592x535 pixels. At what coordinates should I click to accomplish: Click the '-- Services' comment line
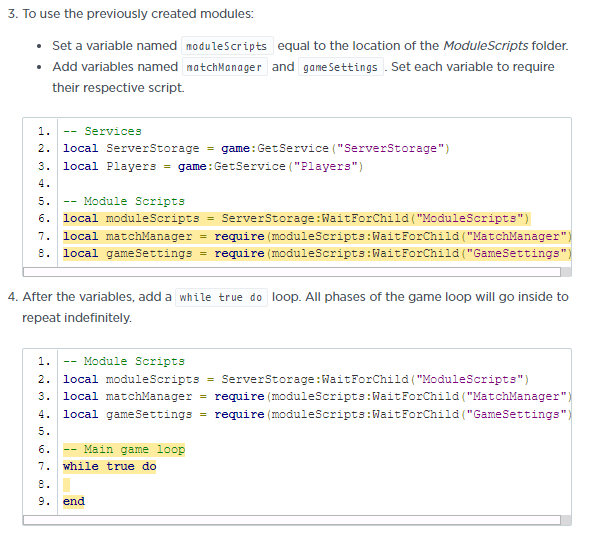tap(102, 131)
